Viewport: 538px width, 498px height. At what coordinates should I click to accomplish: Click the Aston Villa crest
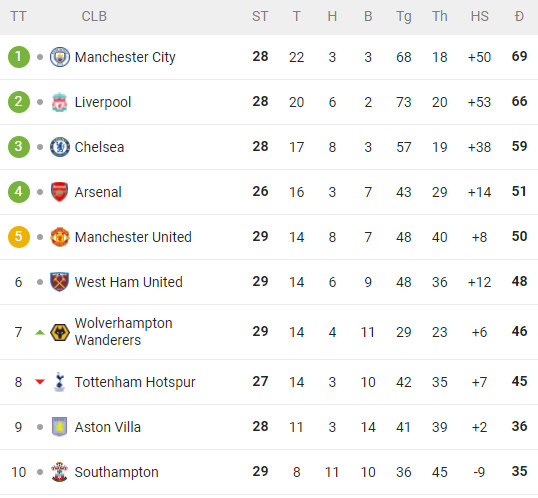click(60, 427)
